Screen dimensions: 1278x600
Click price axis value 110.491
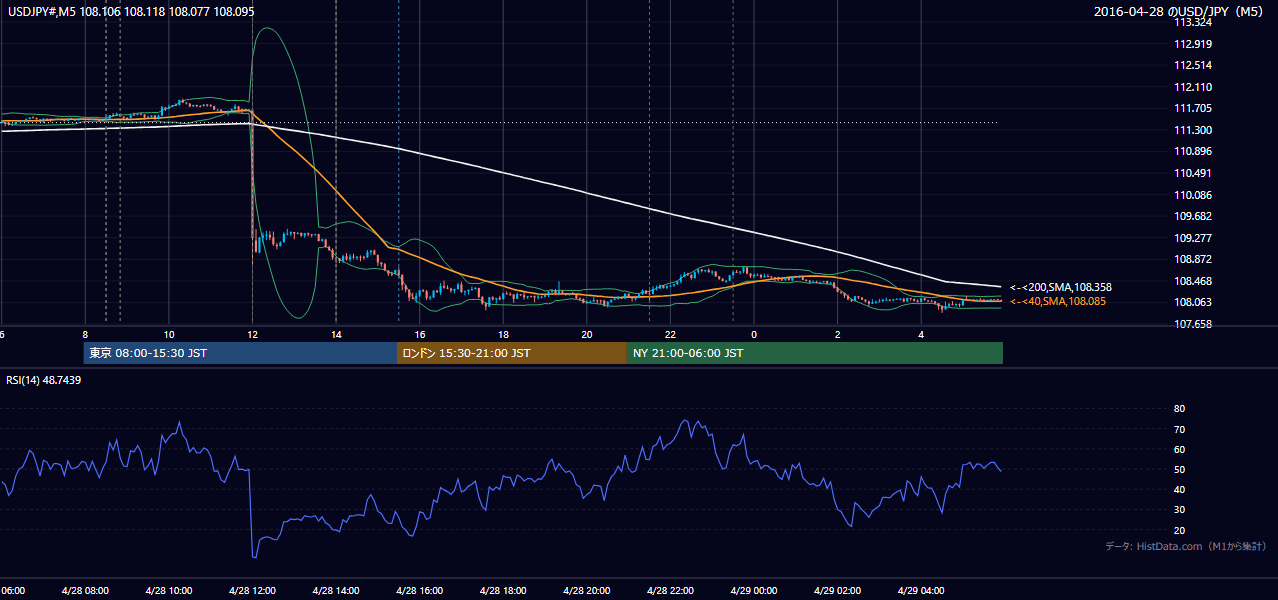coord(1193,173)
